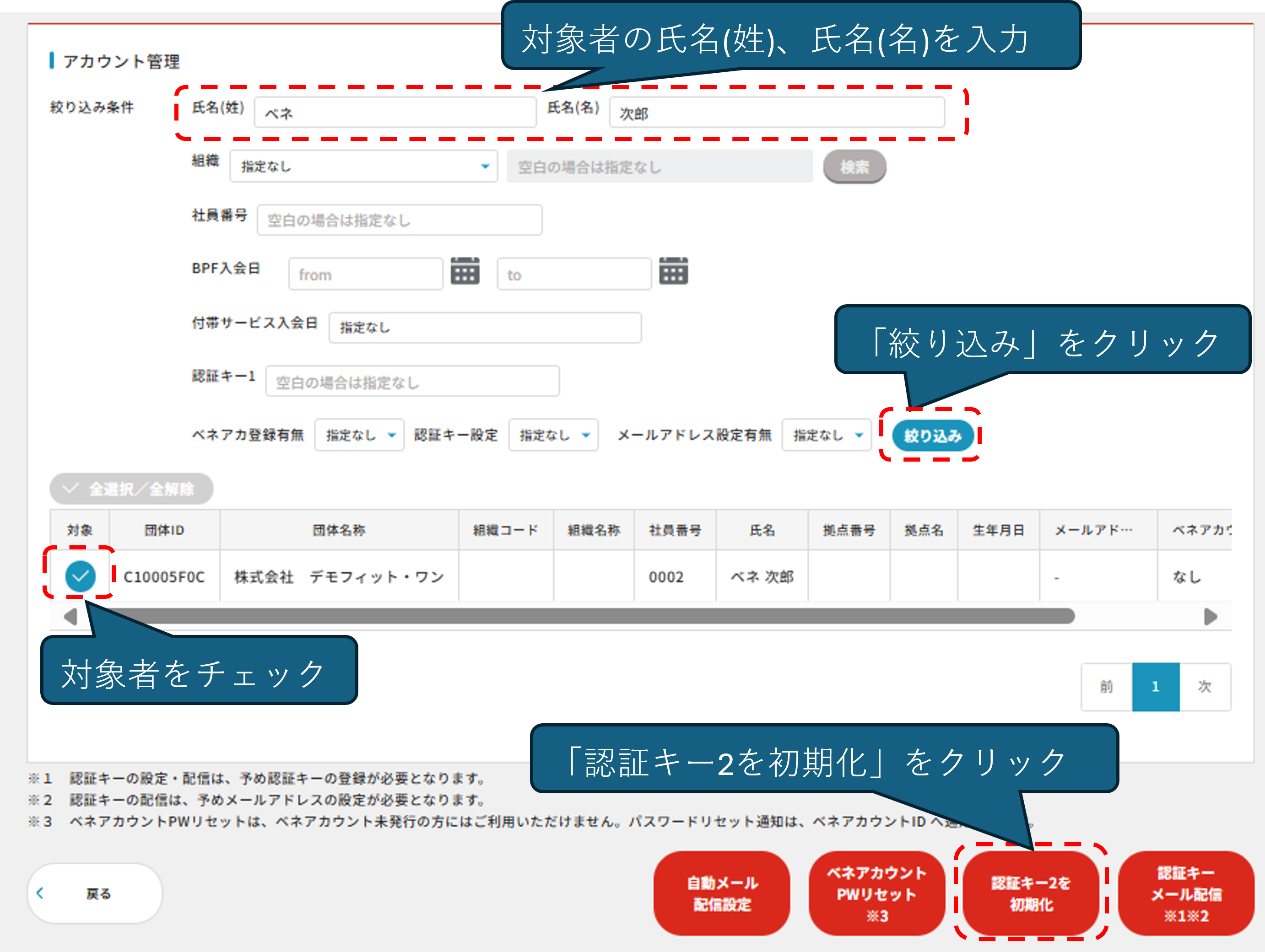1265x952 pixels.
Task: Click the back chevron on 戻る button
Action: [40, 893]
